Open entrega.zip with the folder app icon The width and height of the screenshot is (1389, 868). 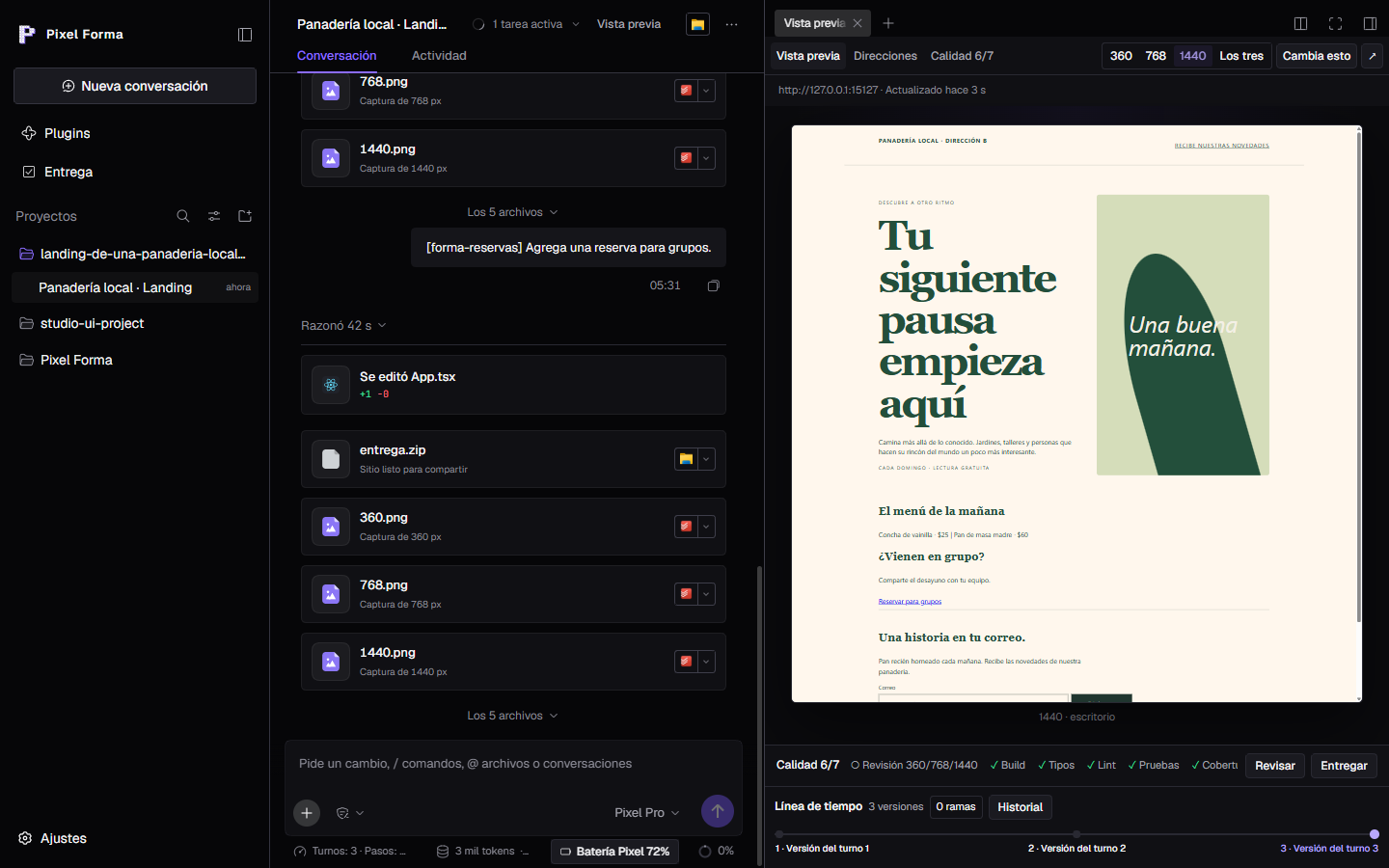point(686,459)
